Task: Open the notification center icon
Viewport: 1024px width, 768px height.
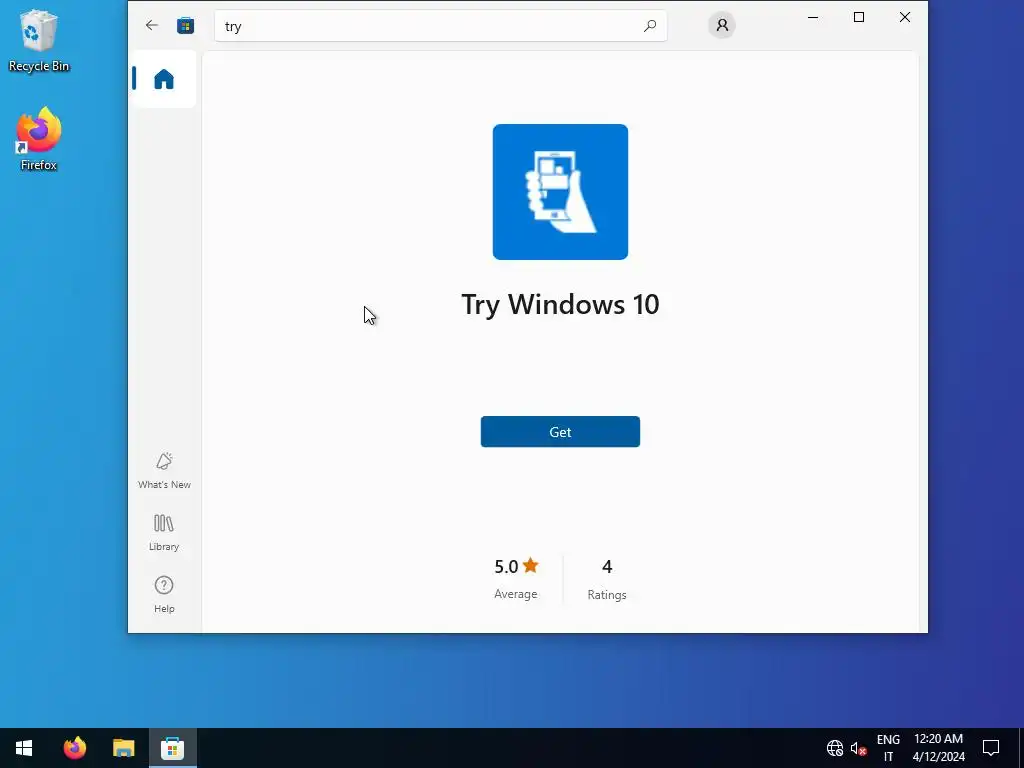Action: click(991, 748)
